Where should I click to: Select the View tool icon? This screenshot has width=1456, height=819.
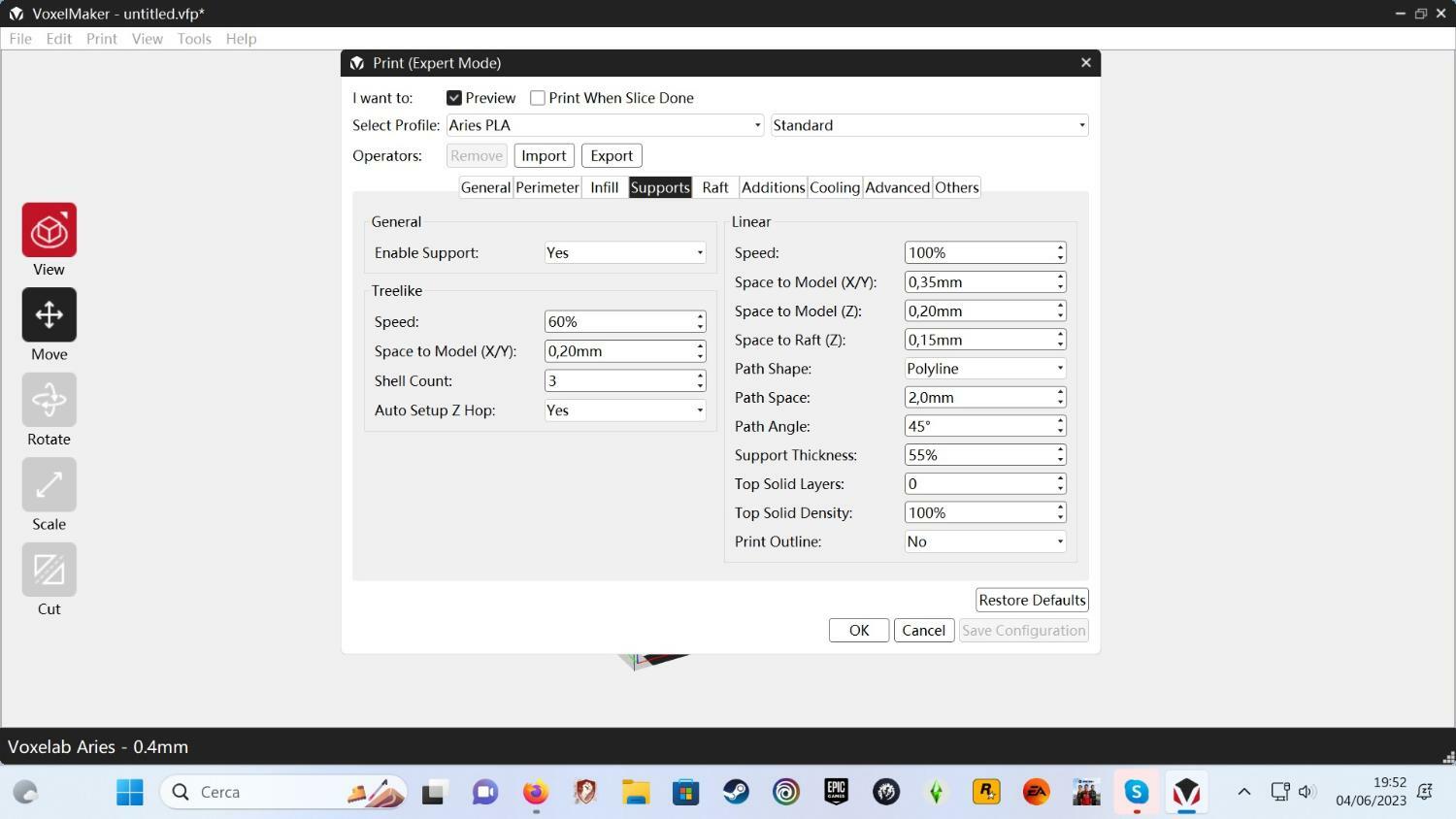50,230
